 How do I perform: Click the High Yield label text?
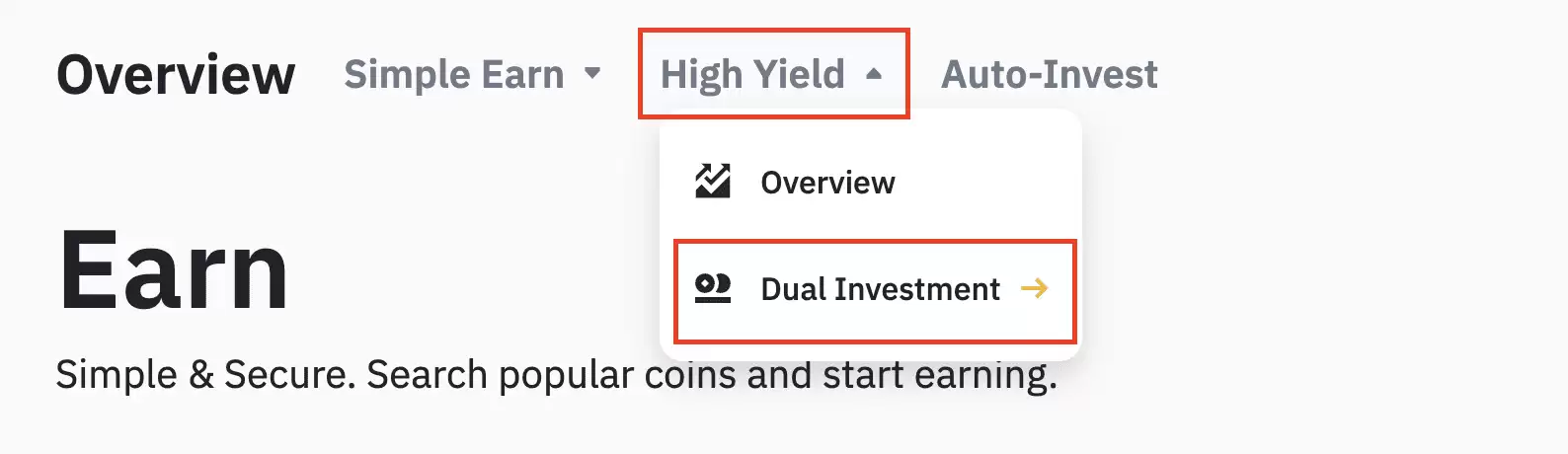tap(752, 75)
